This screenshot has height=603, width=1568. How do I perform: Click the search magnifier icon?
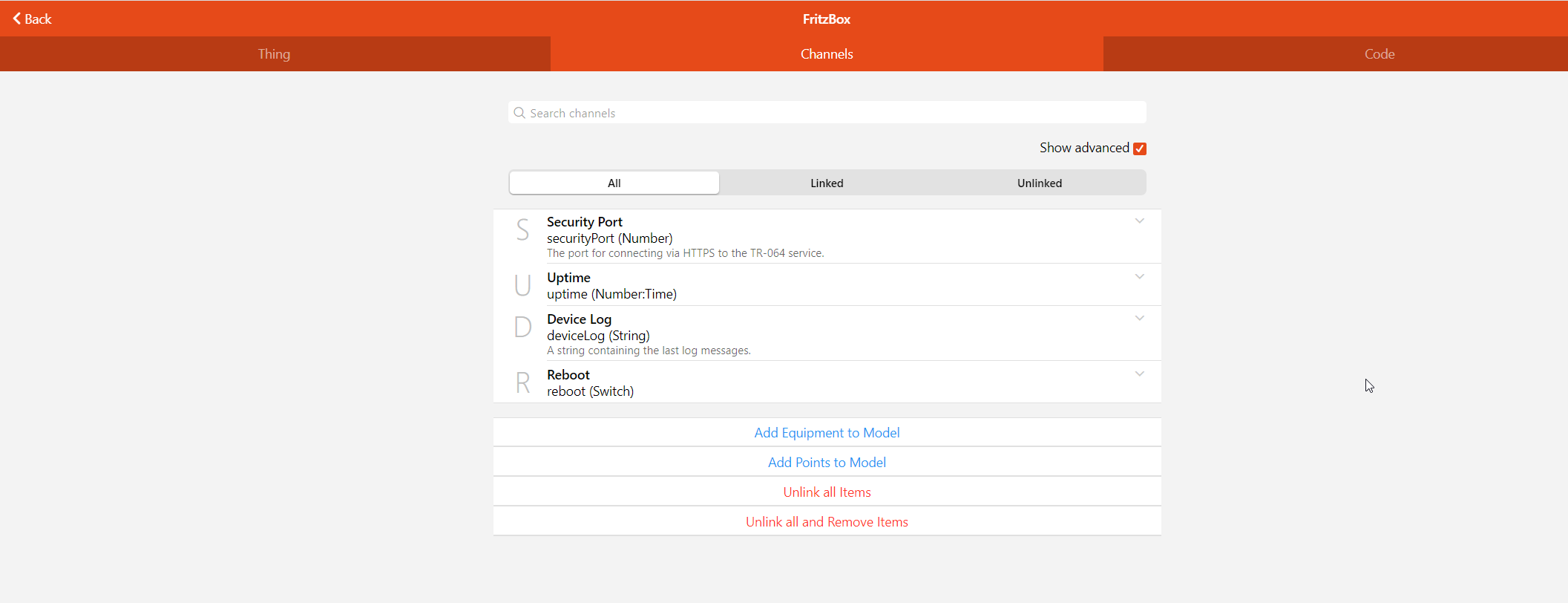(x=519, y=113)
